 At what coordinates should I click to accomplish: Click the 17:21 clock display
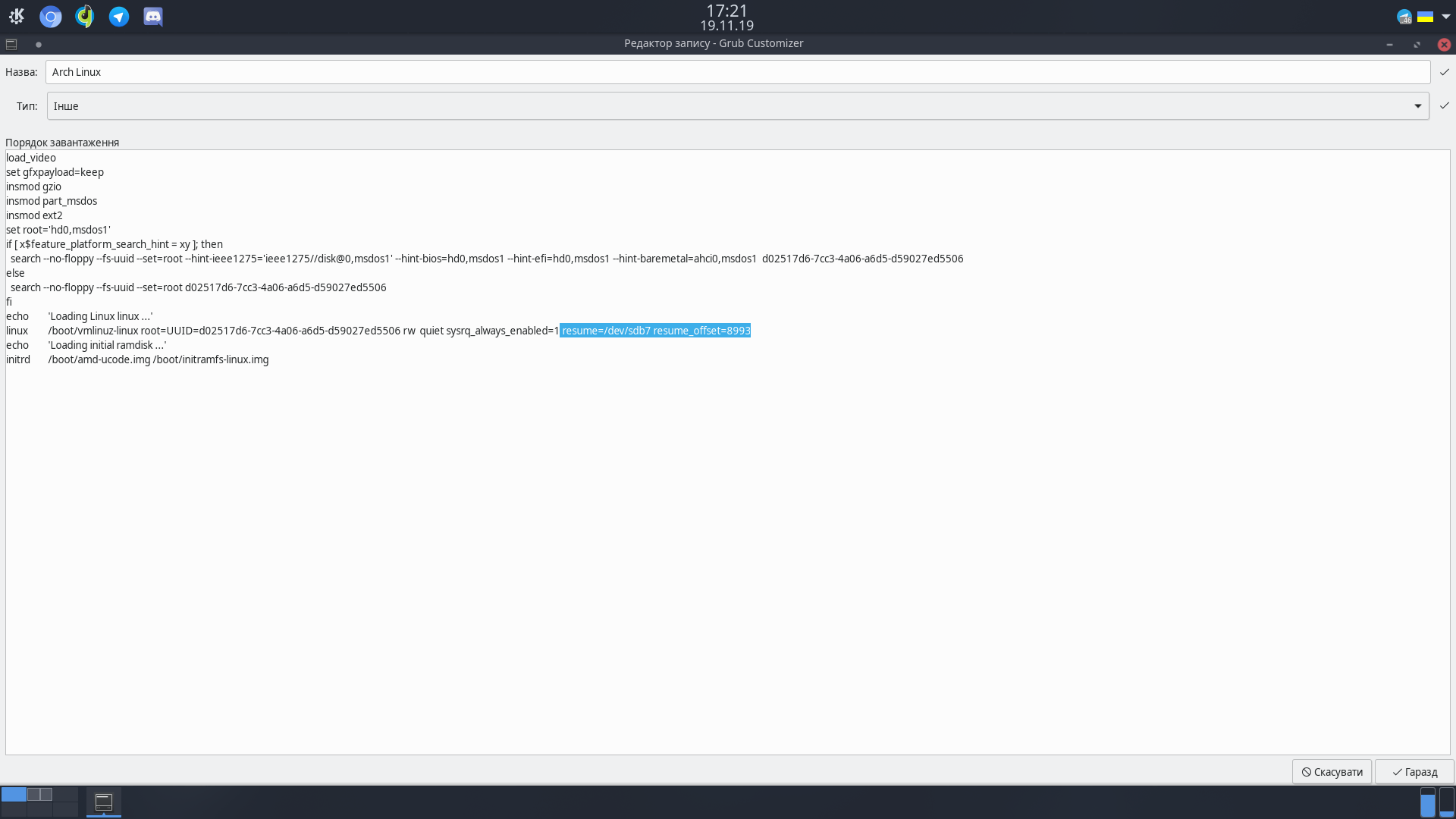(x=726, y=11)
